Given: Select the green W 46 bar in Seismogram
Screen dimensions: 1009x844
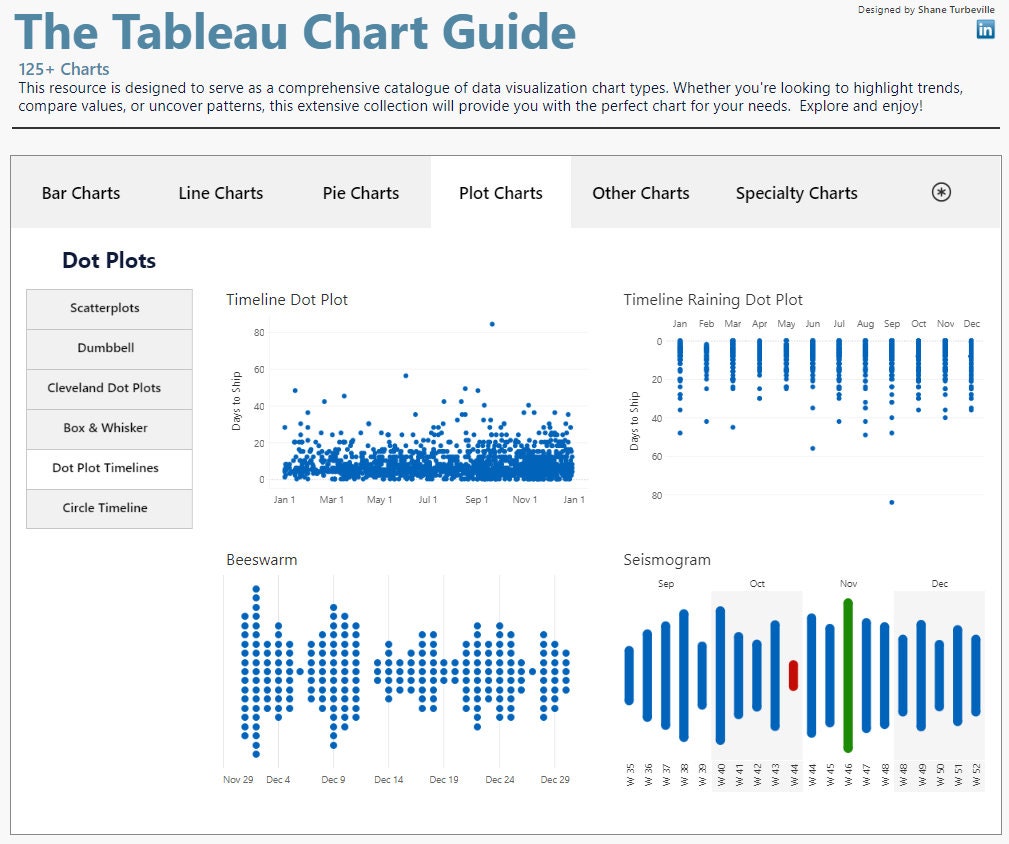Looking at the screenshot, I should pos(848,672).
